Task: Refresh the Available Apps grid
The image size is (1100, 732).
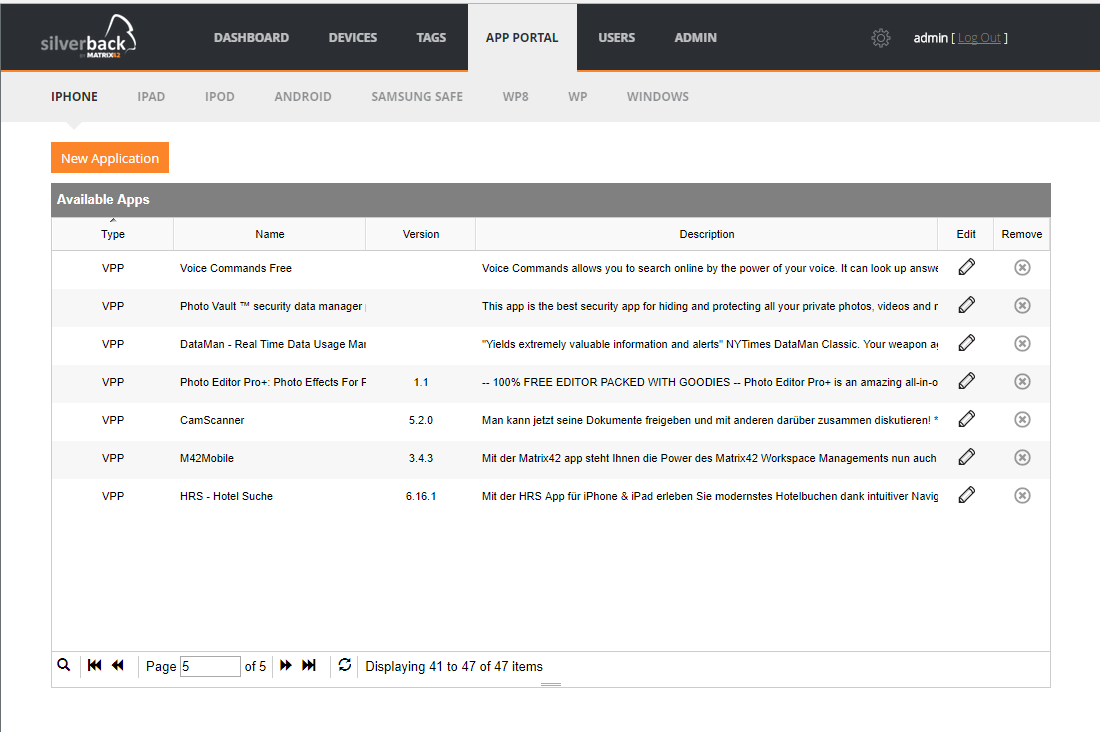Action: click(x=344, y=665)
